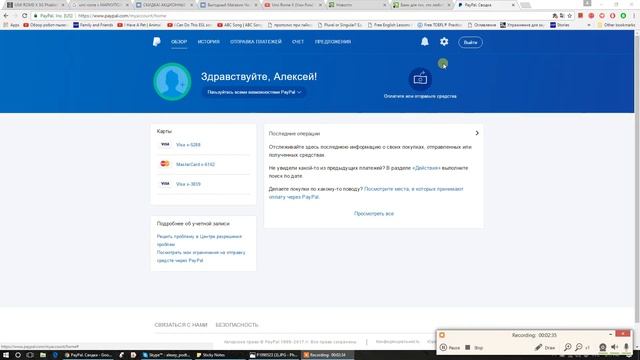The width and height of the screenshot is (640, 360).
Task: Open 'Посмотреть мои ограничения' link
Action: pyautogui.click(x=201, y=256)
